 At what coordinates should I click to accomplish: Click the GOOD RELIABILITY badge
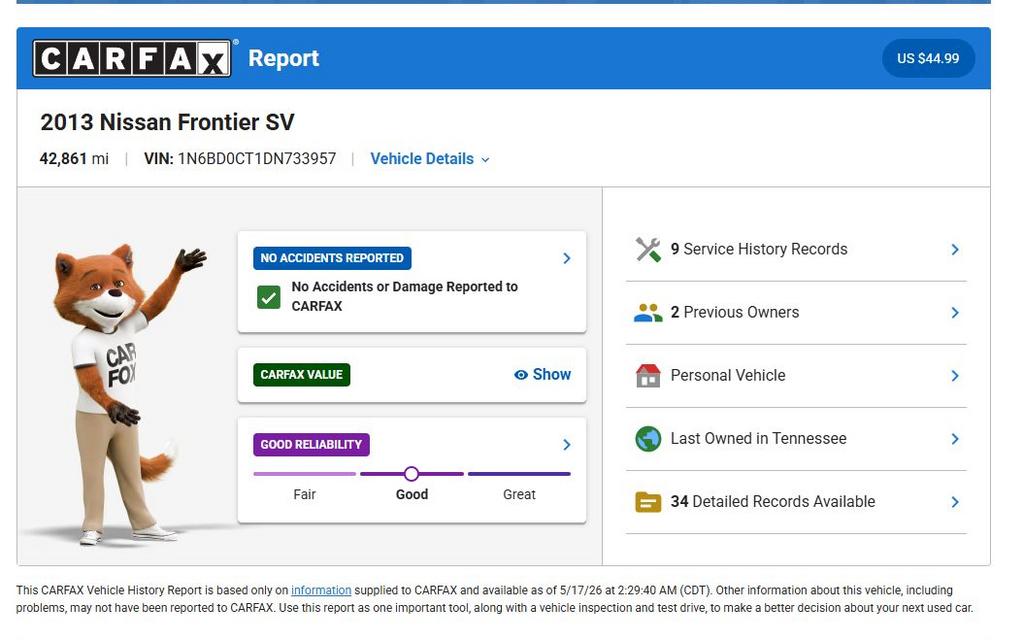pyautogui.click(x=311, y=445)
